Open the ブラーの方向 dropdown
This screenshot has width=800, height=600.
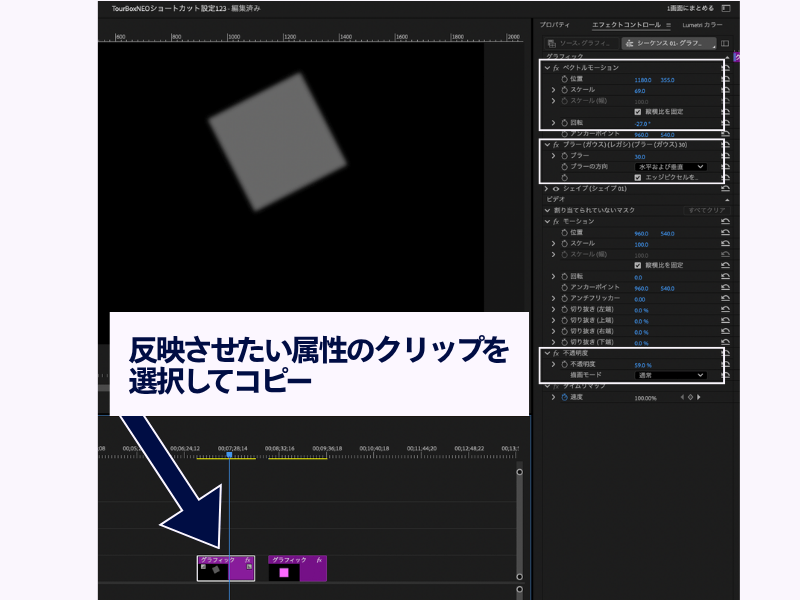(x=670, y=166)
